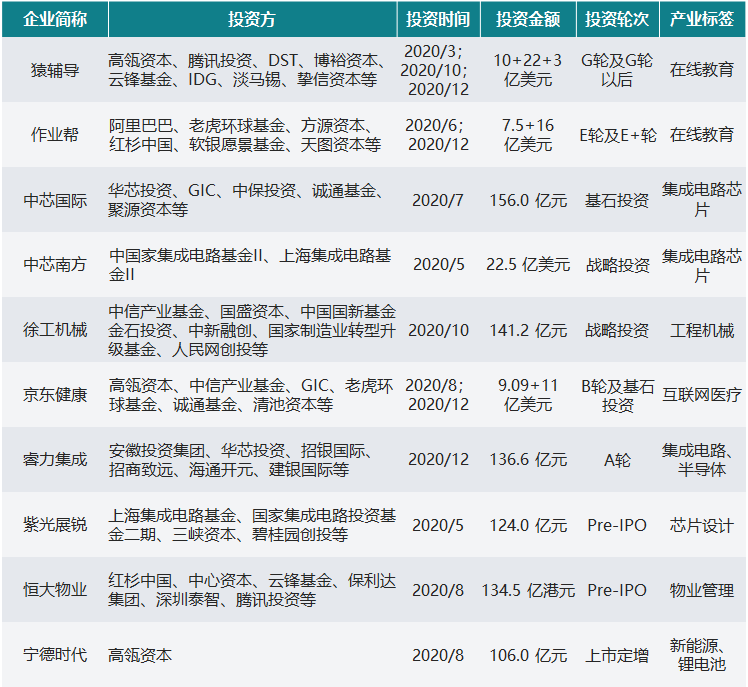748x687 pixels.
Task: Click the 156.0 亿元 amount cell
Action: tap(528, 200)
